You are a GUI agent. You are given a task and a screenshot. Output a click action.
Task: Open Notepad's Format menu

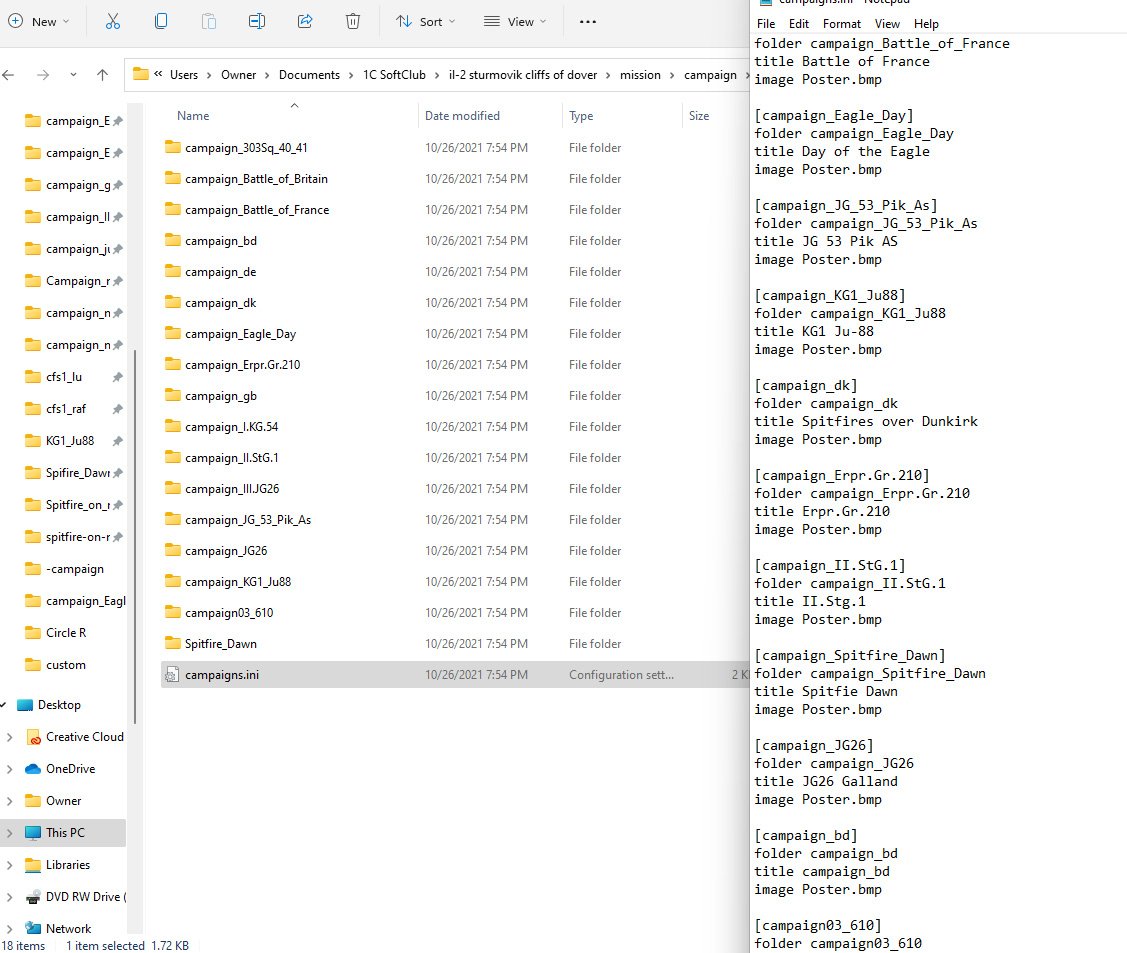(x=841, y=24)
